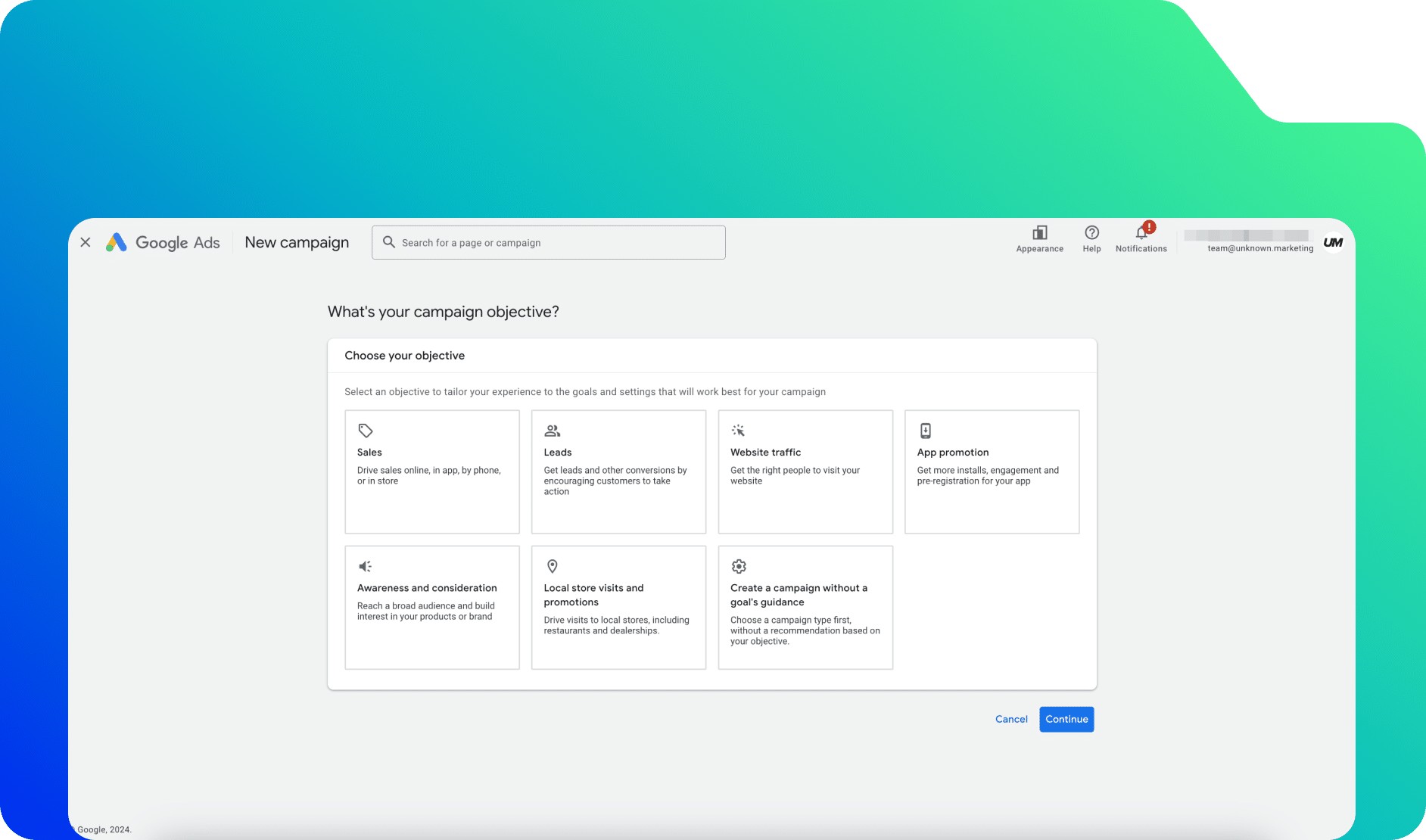Screen dimensions: 1426x840
Task: Pick the Website traffic objective title
Action: 765,452
